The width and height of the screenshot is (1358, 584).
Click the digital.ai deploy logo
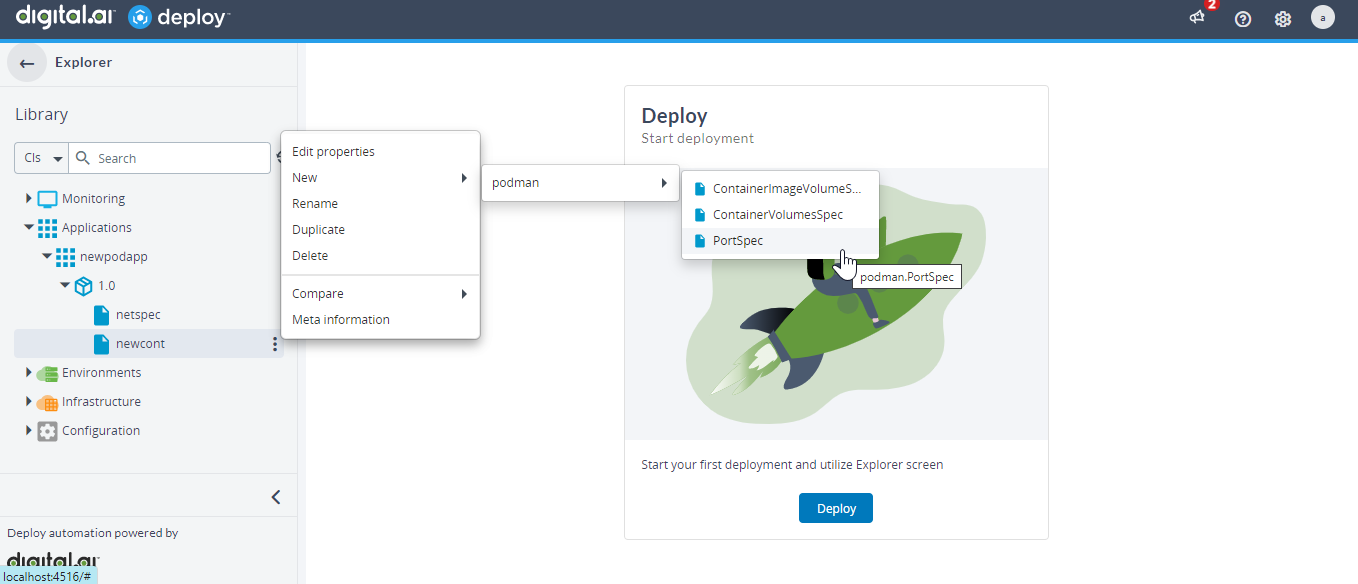pos(123,17)
